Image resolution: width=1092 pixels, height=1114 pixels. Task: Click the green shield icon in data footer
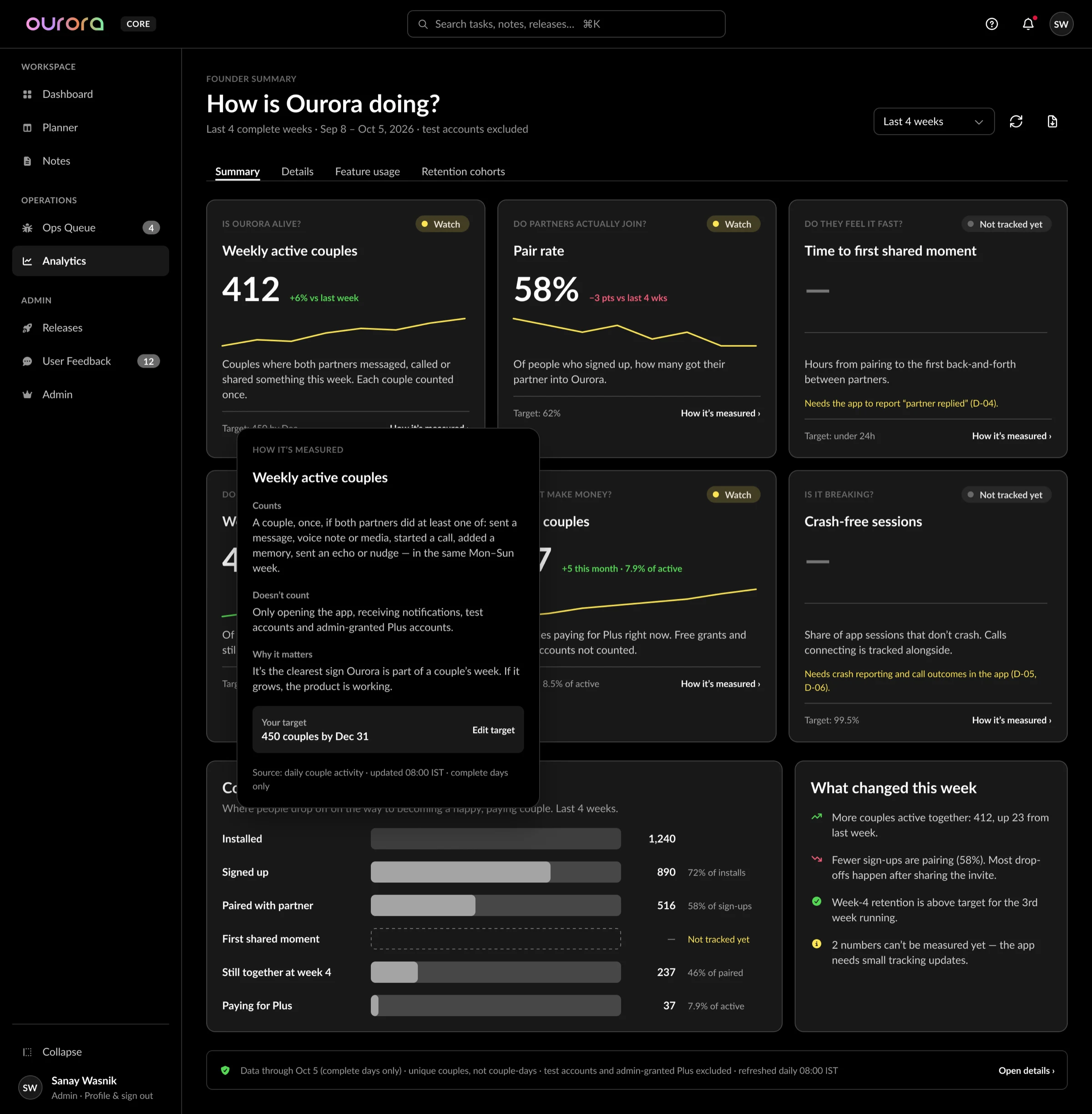[225, 1070]
